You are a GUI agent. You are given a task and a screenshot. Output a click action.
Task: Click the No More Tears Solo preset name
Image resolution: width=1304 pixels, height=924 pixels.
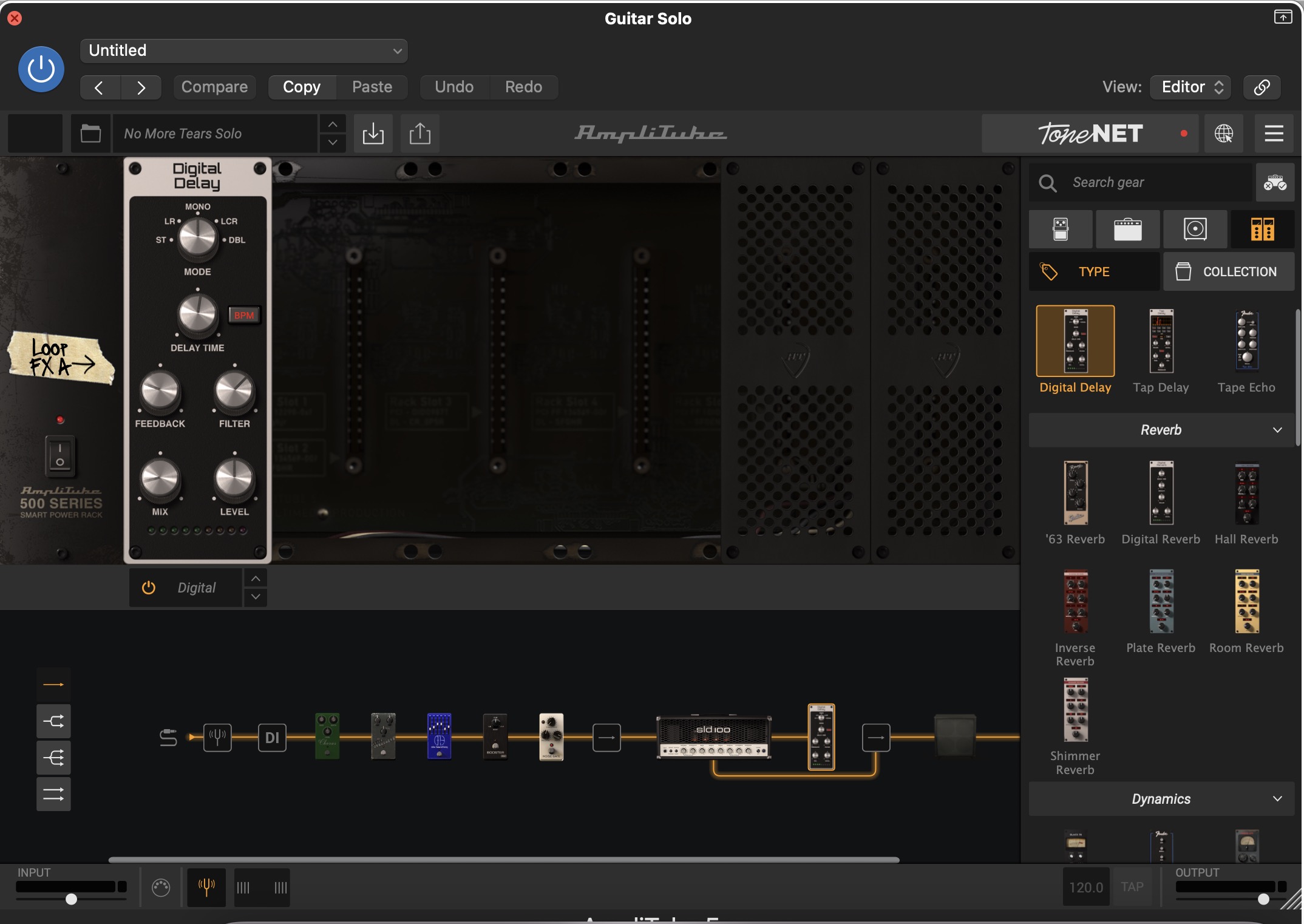pos(214,134)
